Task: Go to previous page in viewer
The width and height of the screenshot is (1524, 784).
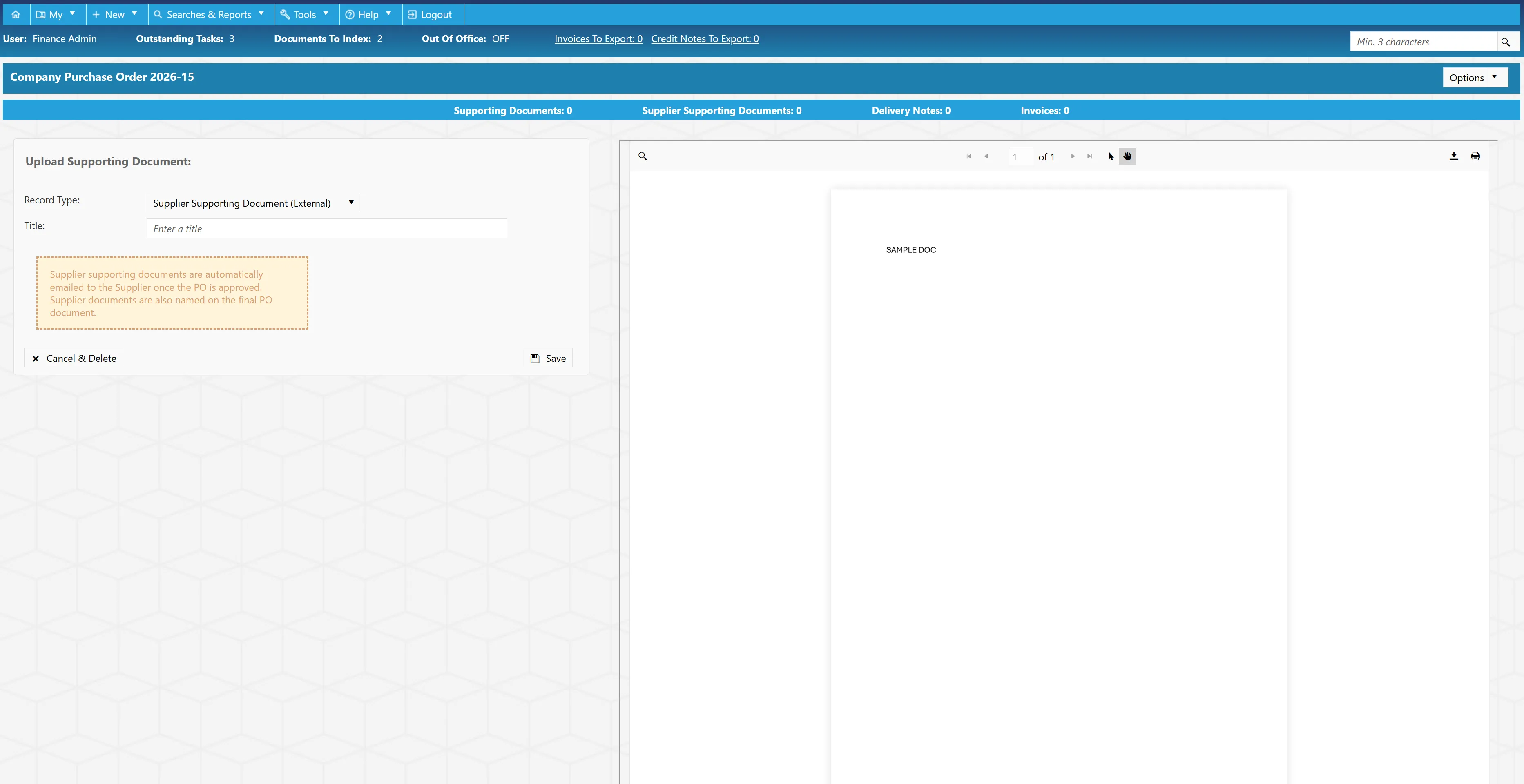Action: point(986,156)
